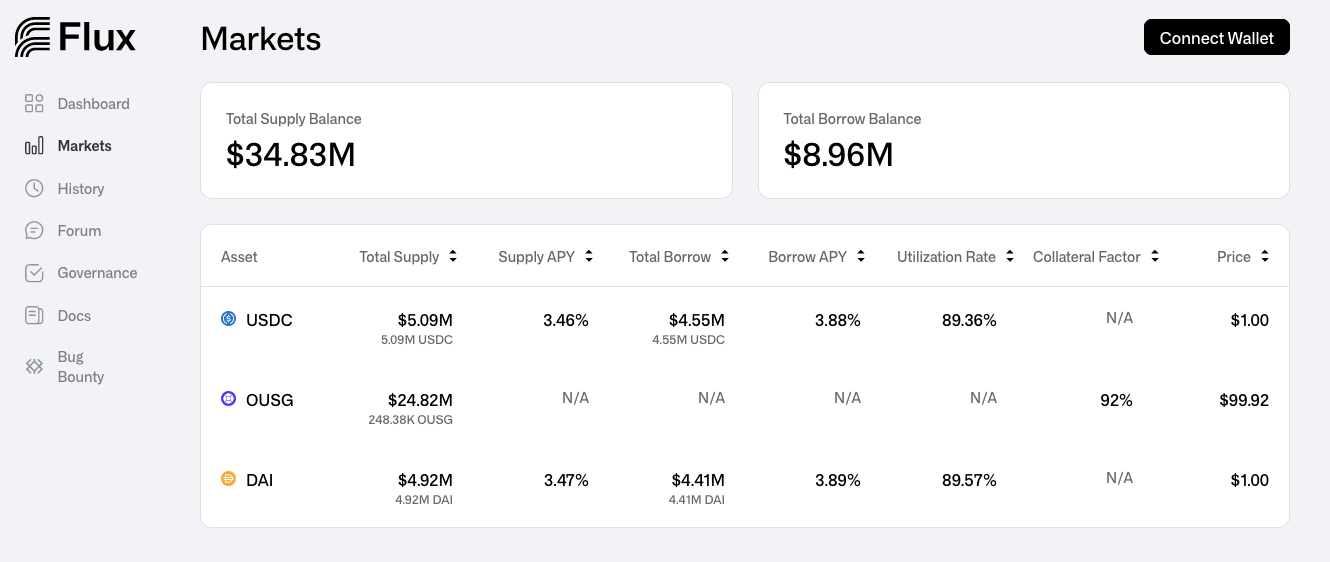Click DAI utilization rate 89.57%
1330x562 pixels.
969,480
